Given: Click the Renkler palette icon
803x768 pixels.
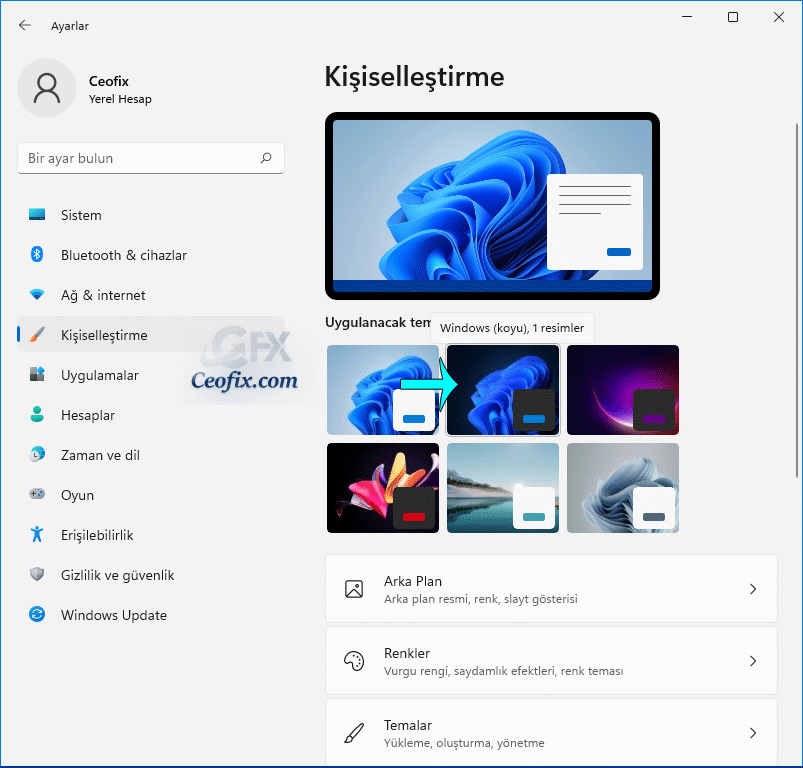Looking at the screenshot, I should [354, 661].
